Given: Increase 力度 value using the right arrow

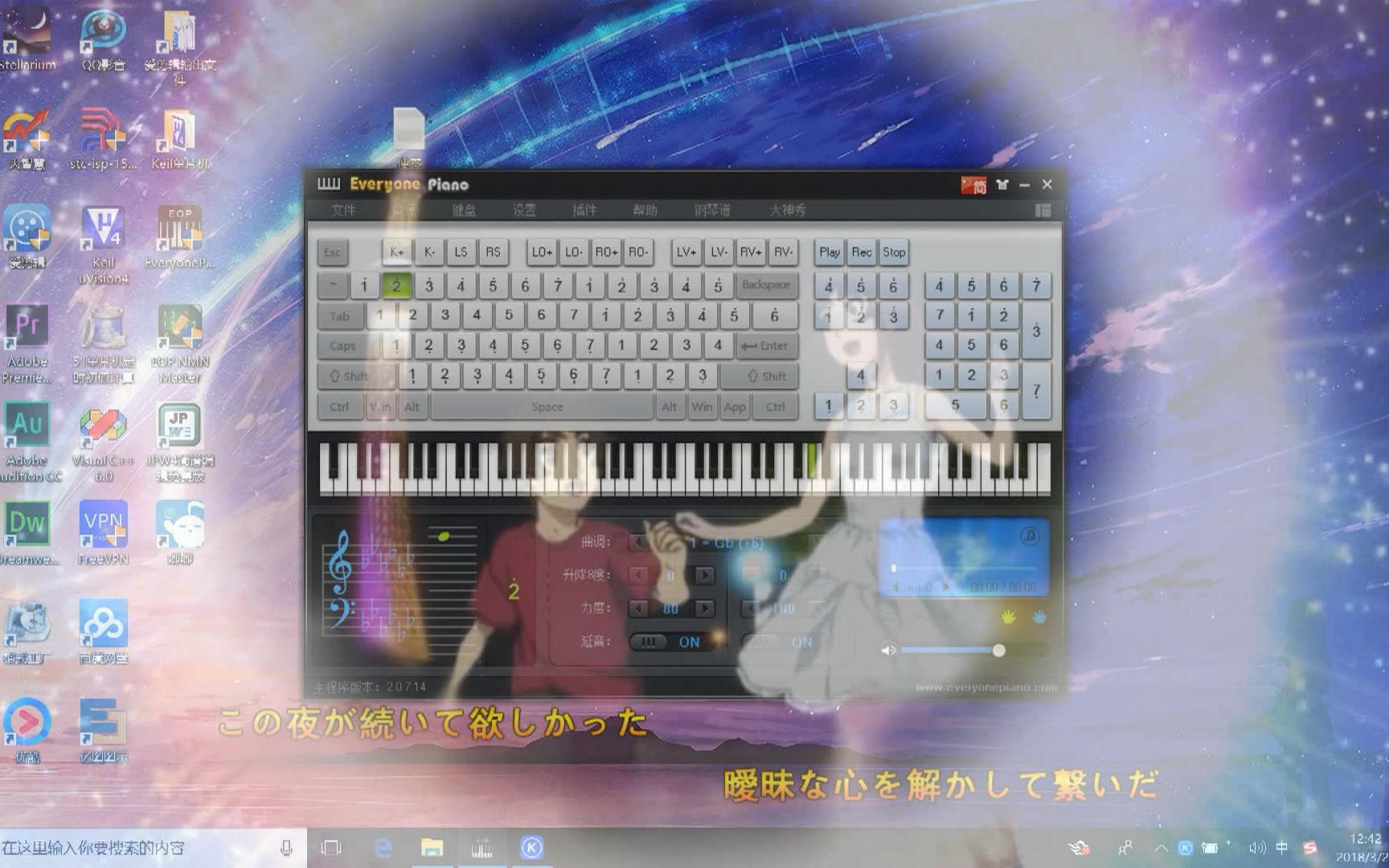Looking at the screenshot, I should (x=705, y=608).
